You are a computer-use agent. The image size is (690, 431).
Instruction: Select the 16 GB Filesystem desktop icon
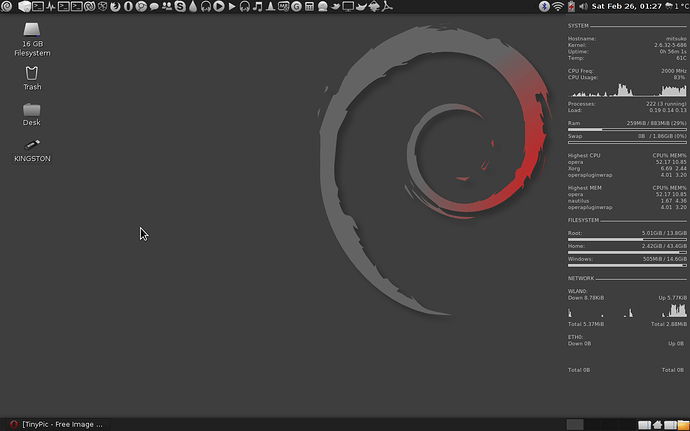point(32,40)
